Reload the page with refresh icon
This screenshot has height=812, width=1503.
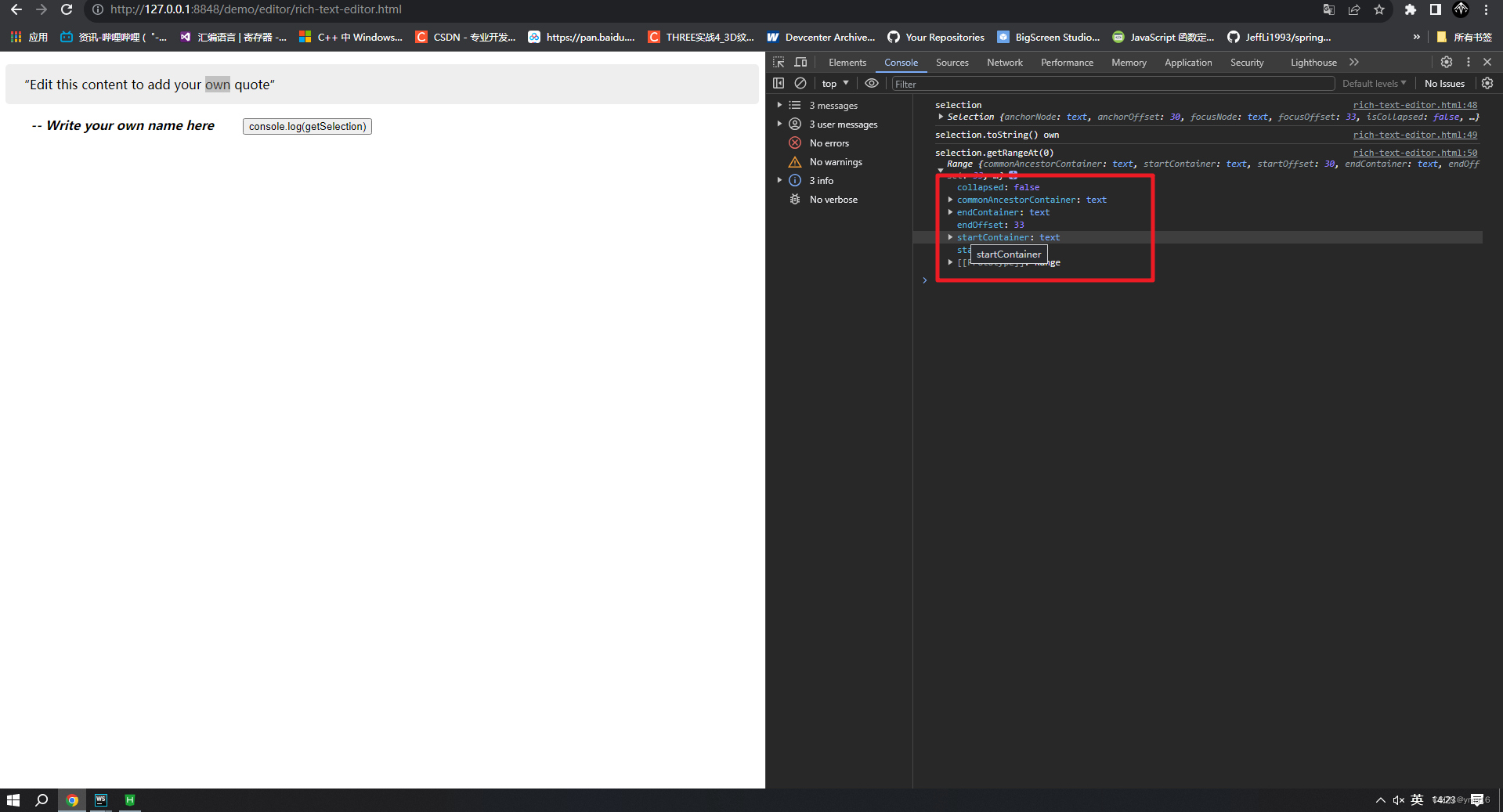(67, 9)
